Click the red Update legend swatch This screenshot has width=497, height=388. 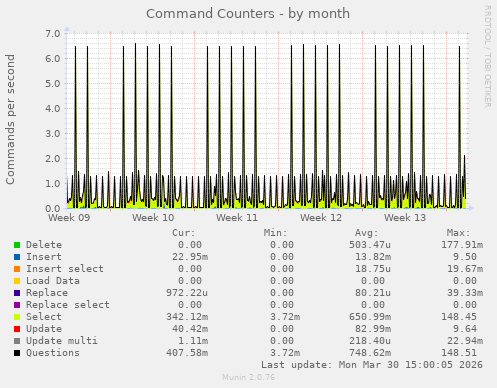coord(17,329)
